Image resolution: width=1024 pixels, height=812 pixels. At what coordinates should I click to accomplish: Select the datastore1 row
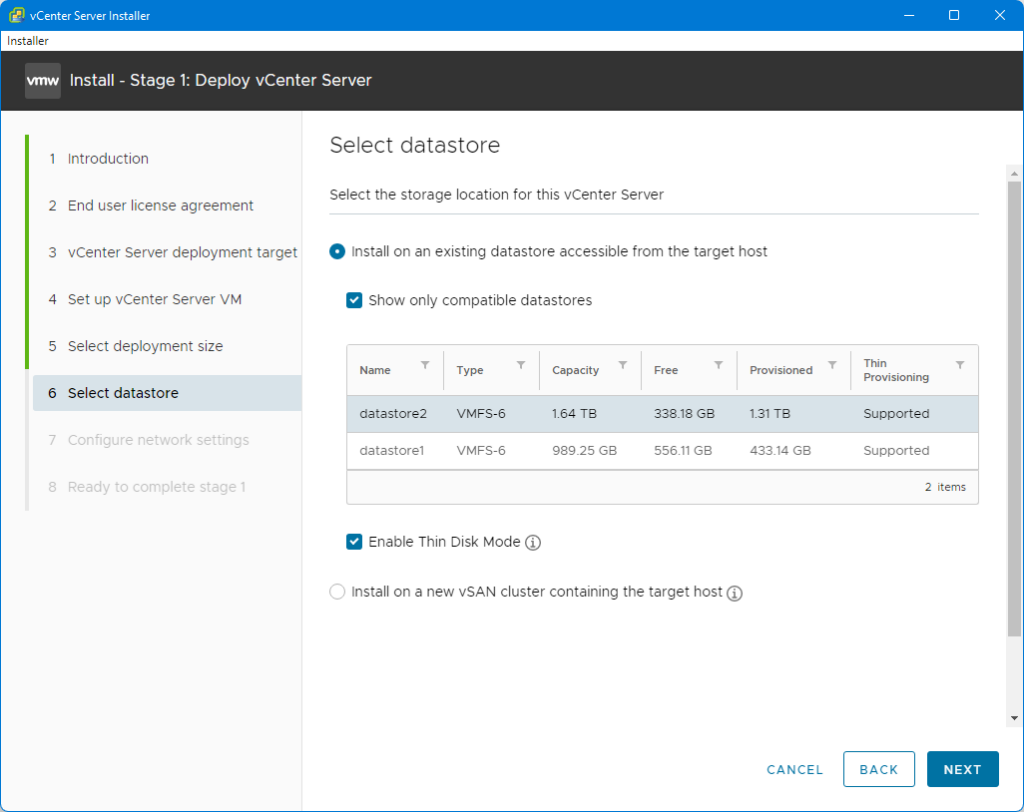click(x=662, y=451)
